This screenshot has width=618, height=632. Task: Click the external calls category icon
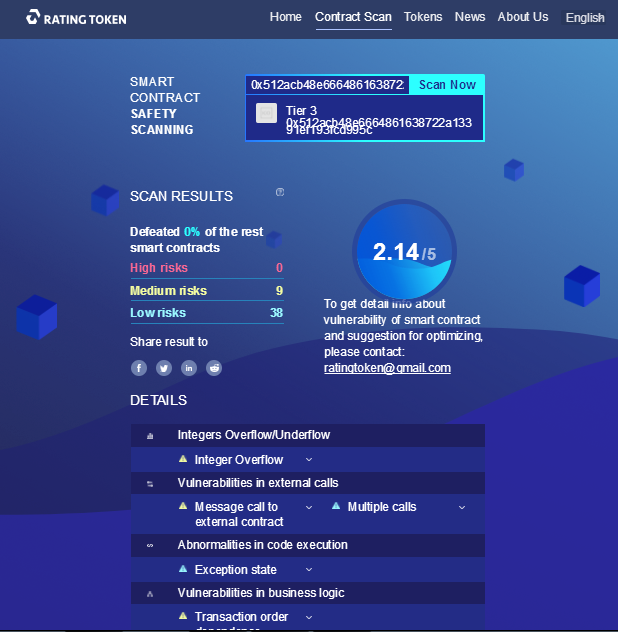tap(150, 484)
